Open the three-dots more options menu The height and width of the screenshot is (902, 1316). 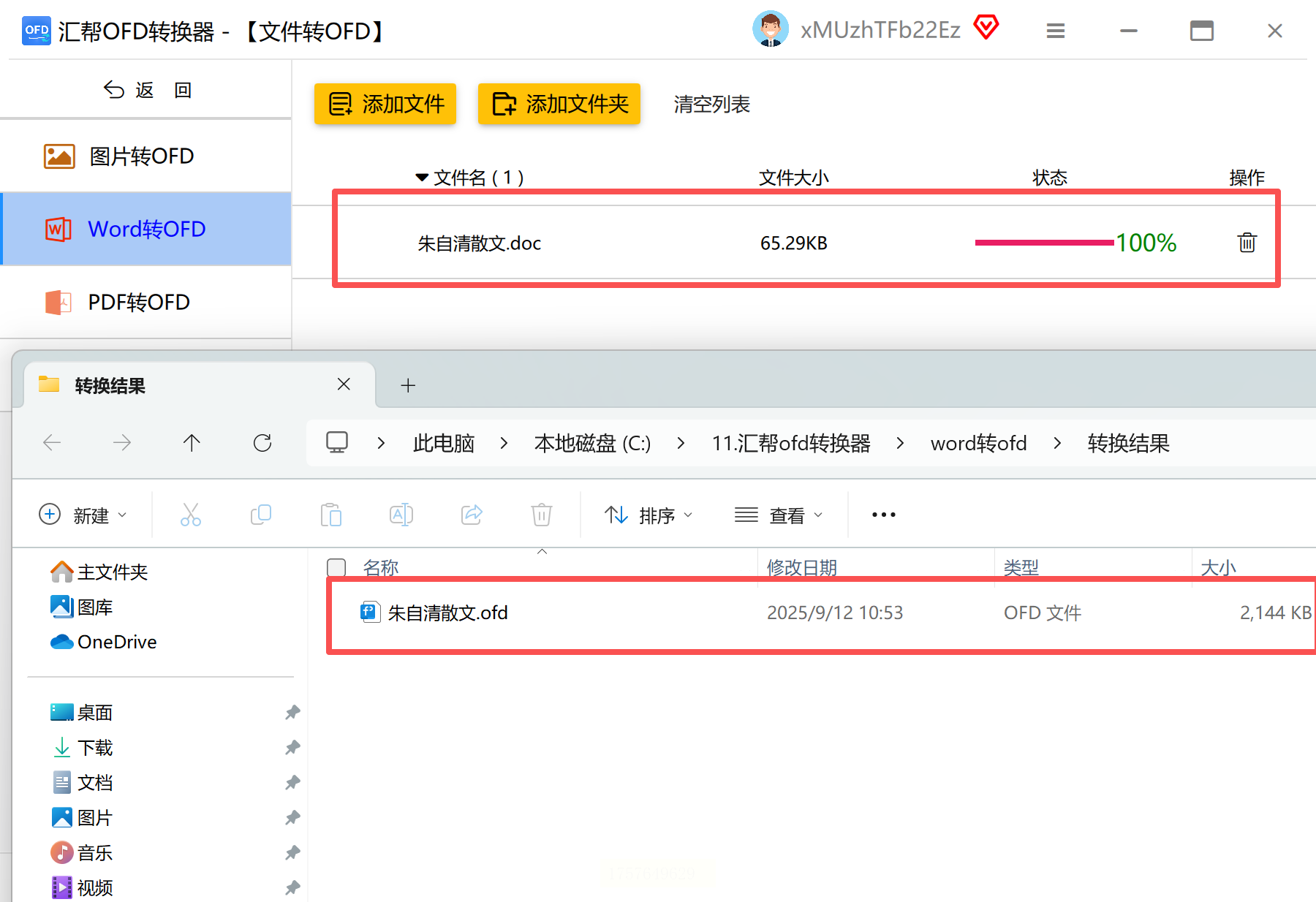click(x=883, y=515)
